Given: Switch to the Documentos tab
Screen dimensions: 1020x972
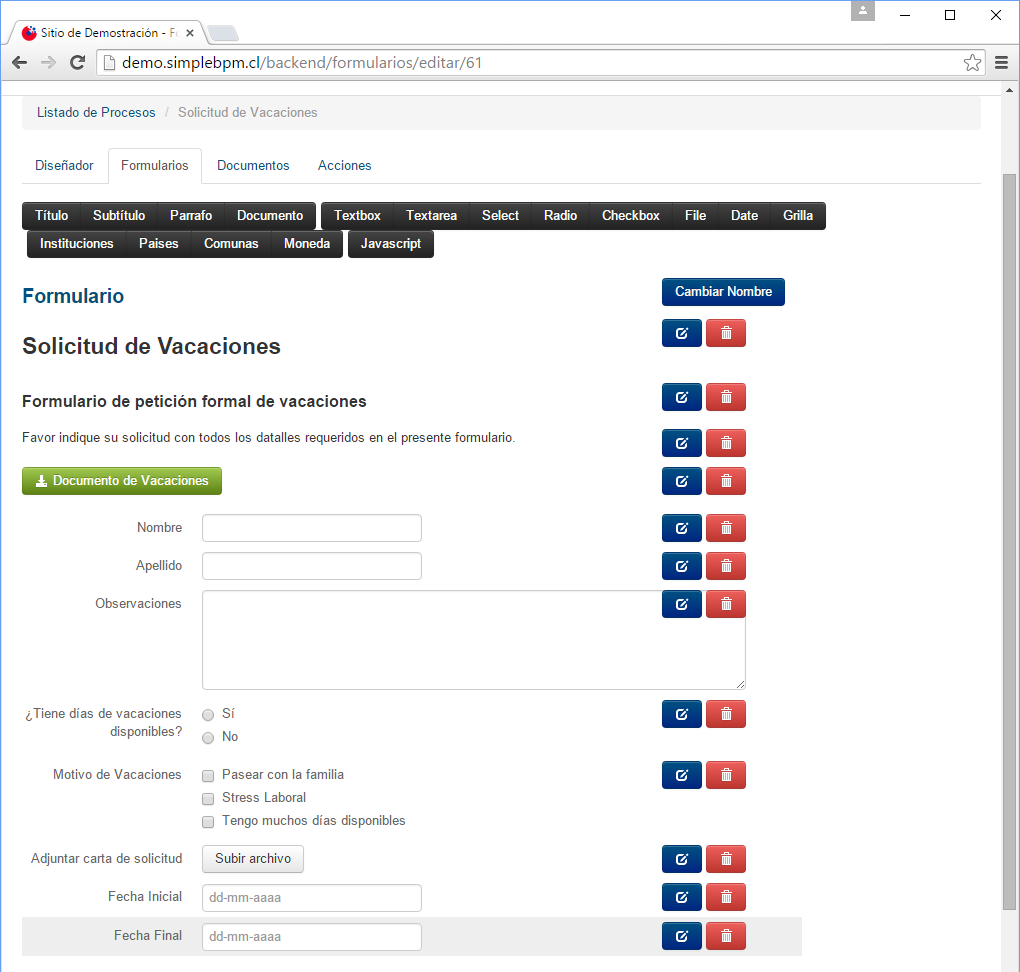Looking at the screenshot, I should (x=253, y=165).
